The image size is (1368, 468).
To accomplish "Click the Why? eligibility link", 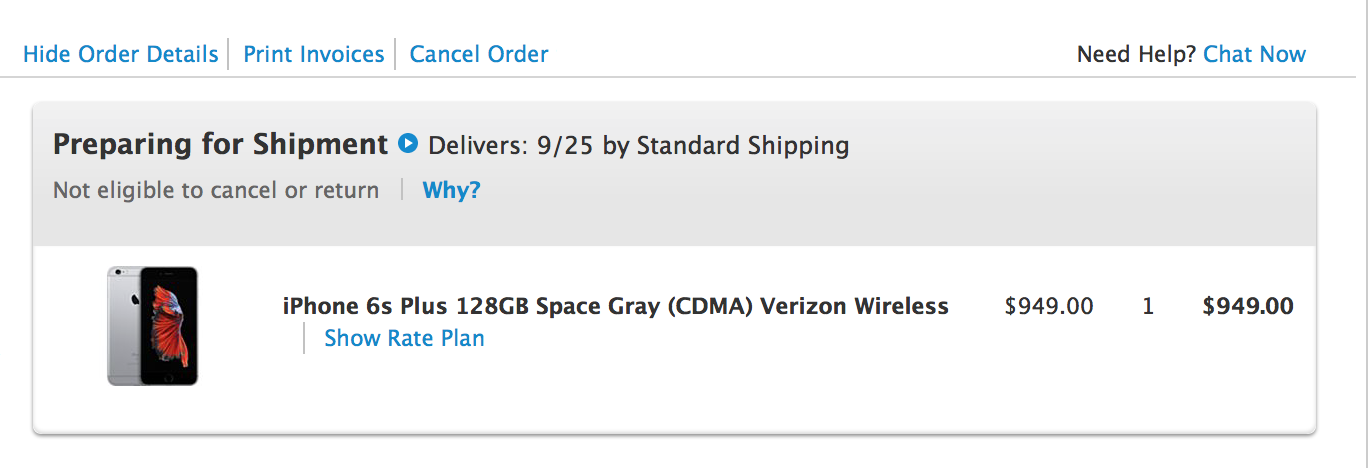I will click(x=451, y=190).
